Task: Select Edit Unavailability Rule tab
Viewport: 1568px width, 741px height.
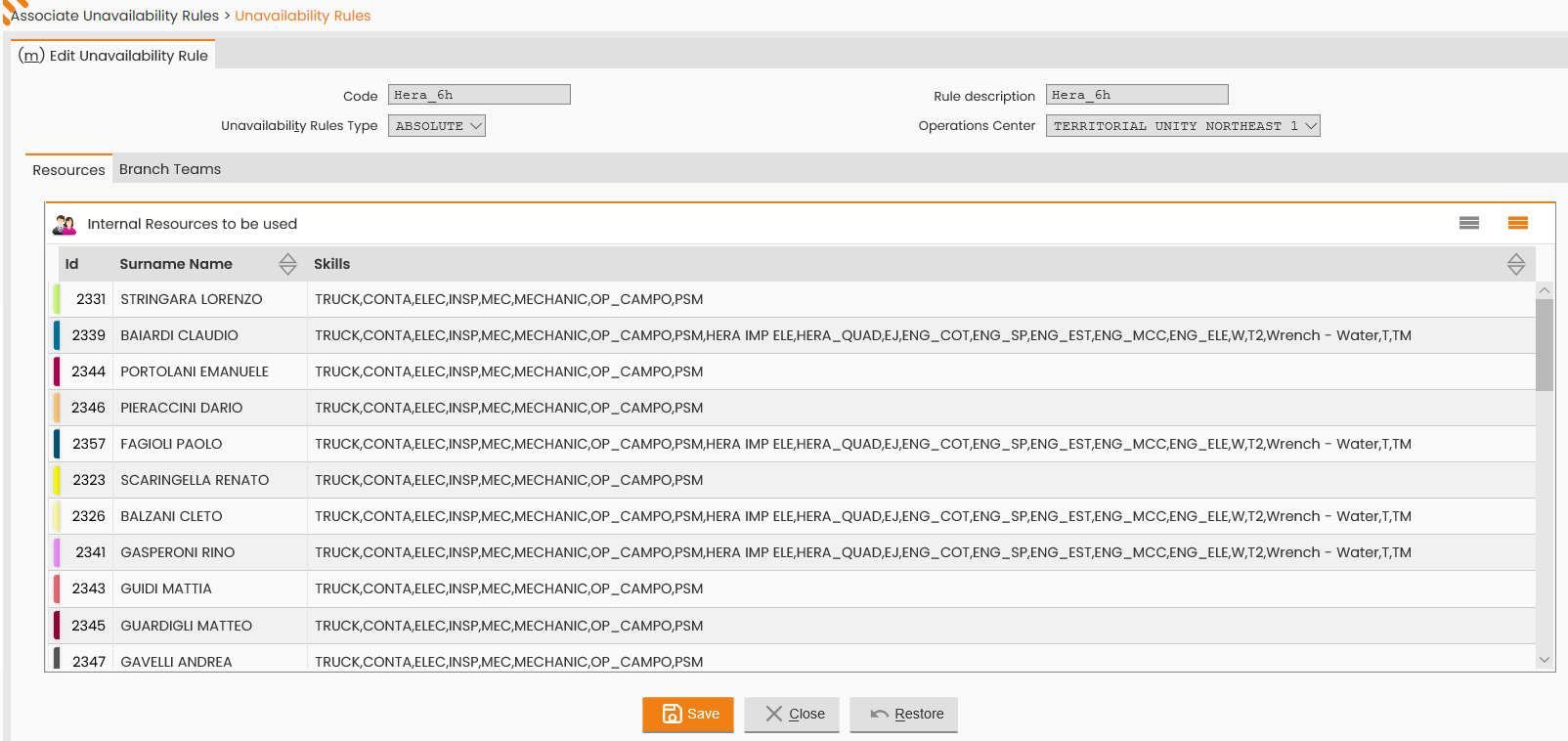Action: [x=112, y=56]
